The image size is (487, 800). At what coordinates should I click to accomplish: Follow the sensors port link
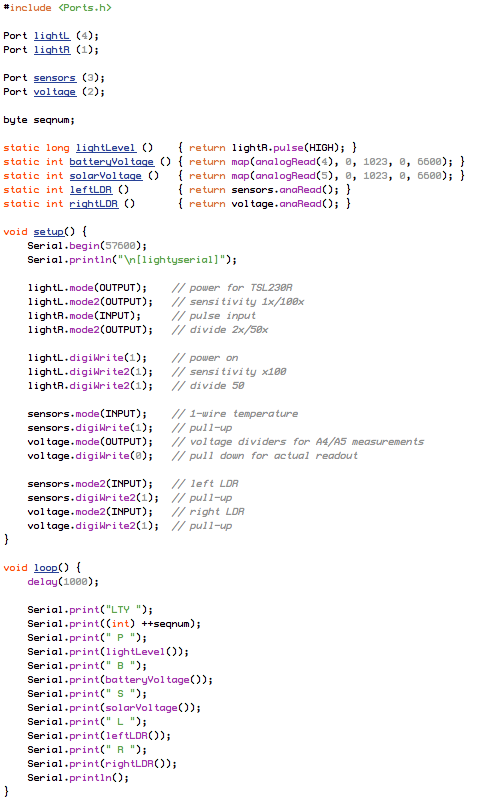(x=55, y=78)
